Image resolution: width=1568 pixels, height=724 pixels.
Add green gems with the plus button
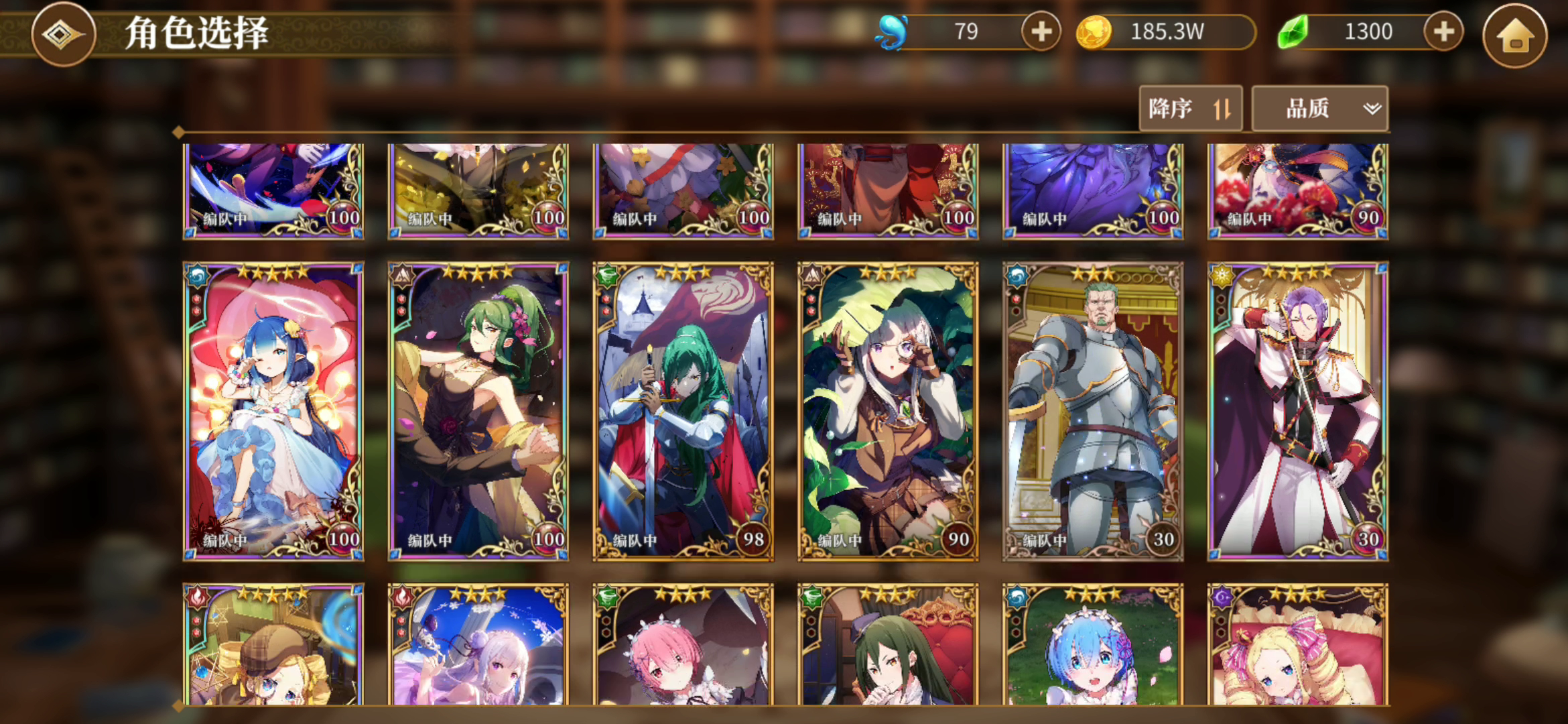pos(1443,32)
